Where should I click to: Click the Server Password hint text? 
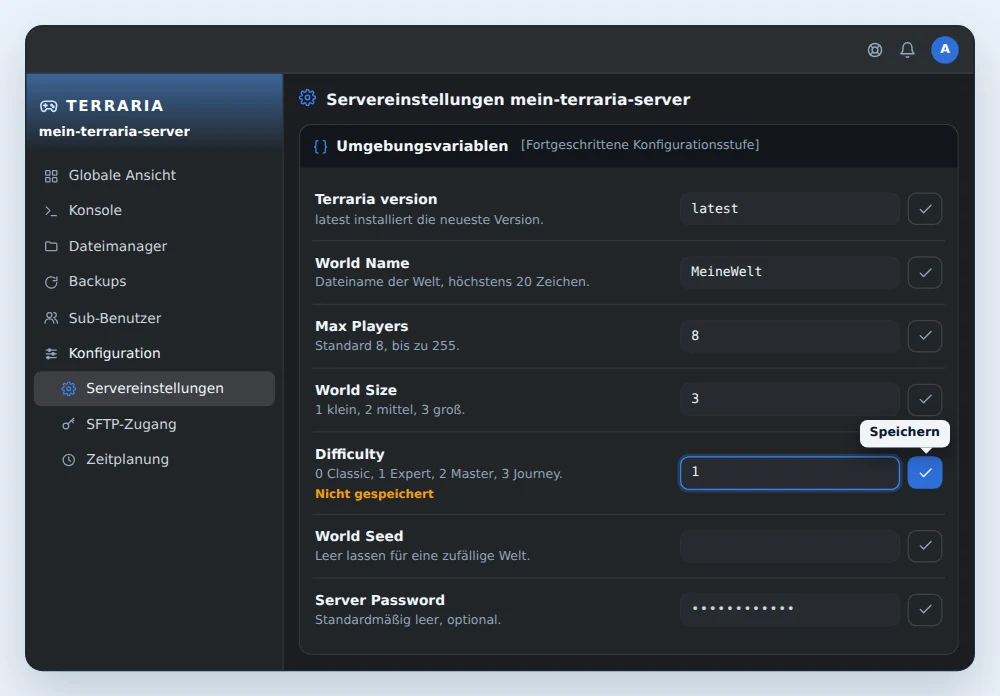[x=408, y=620]
